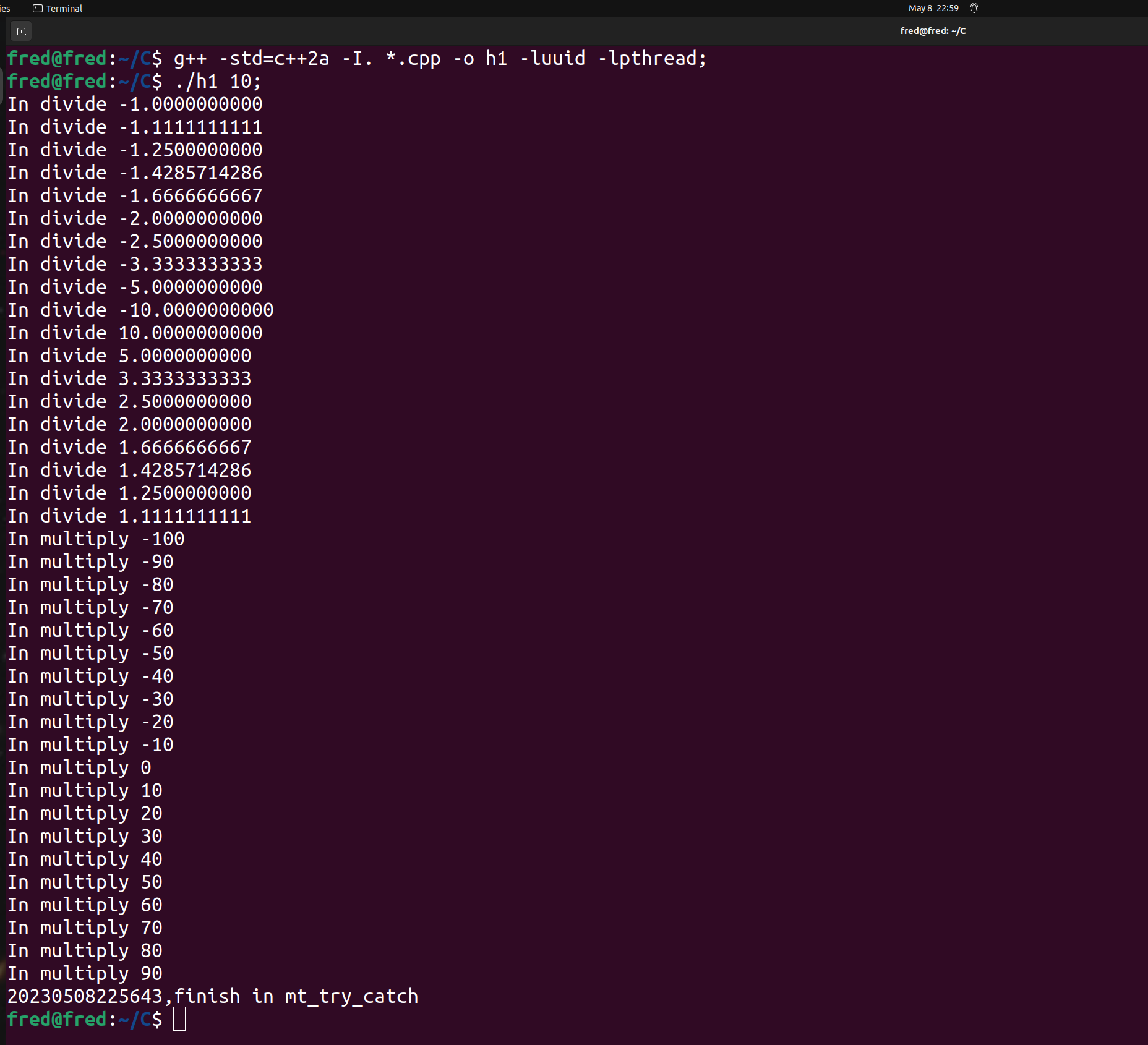
Task: Click the line 'In divide -1.4285714286'
Action: coord(135,173)
